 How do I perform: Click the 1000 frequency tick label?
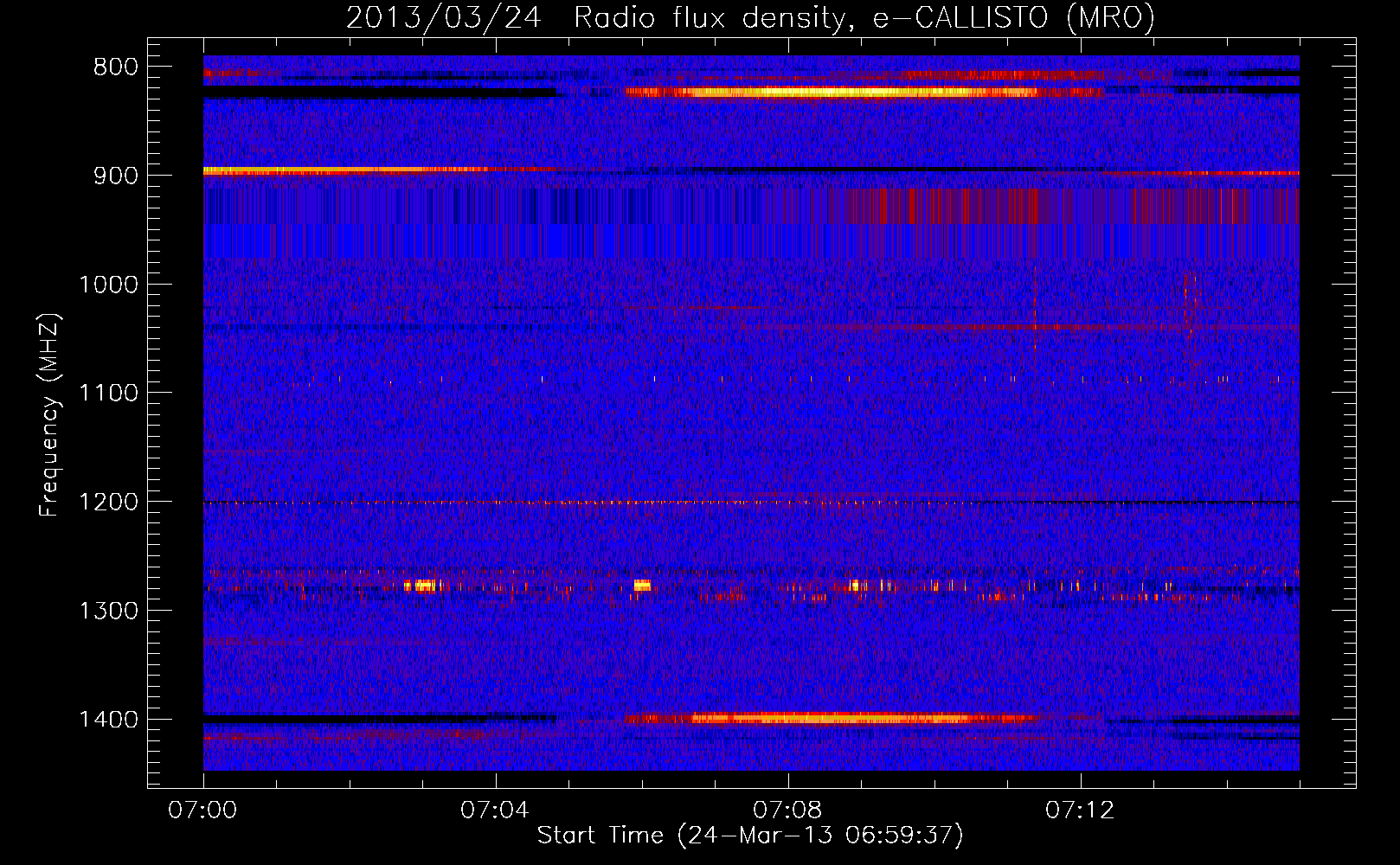point(108,285)
